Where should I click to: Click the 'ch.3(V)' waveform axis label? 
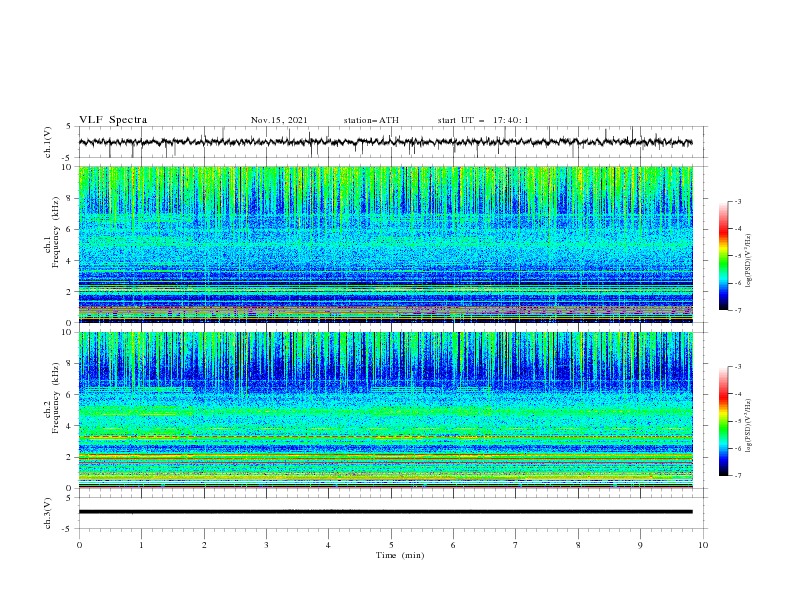pyautogui.click(x=48, y=513)
